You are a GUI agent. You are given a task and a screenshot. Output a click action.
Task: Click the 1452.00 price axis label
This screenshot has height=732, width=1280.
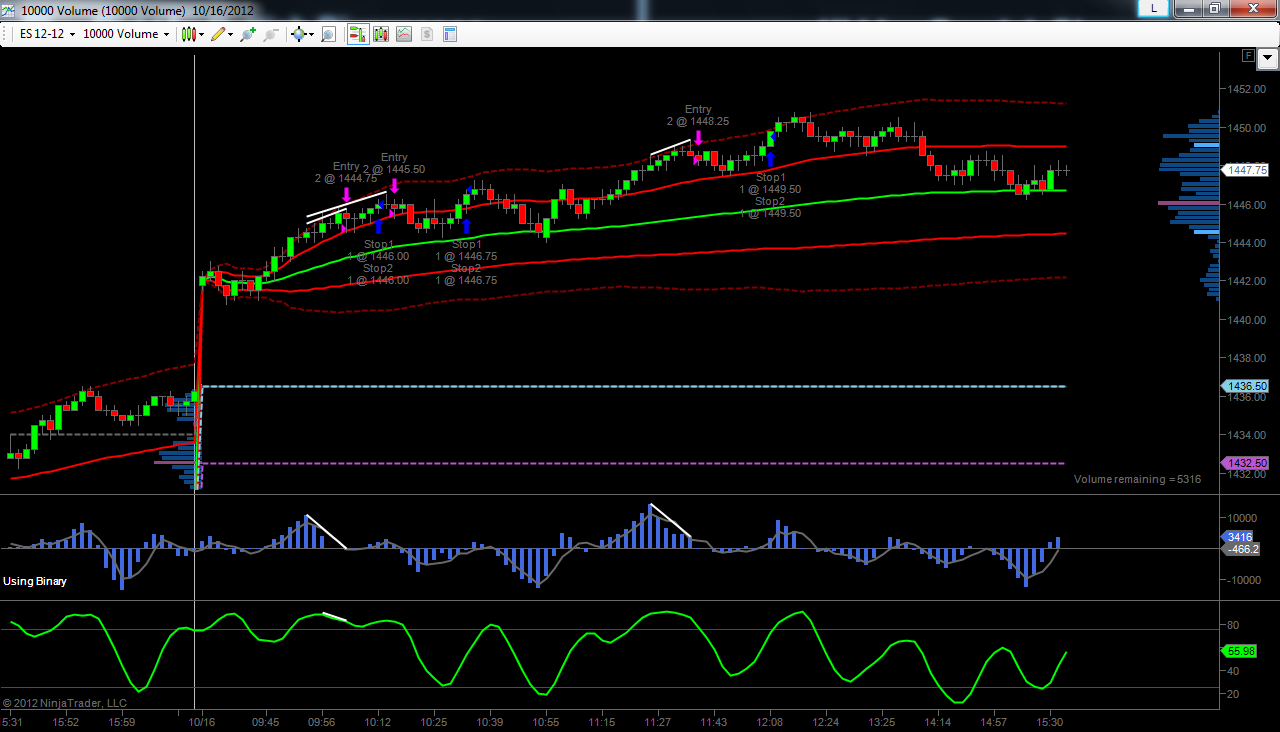(x=1247, y=90)
